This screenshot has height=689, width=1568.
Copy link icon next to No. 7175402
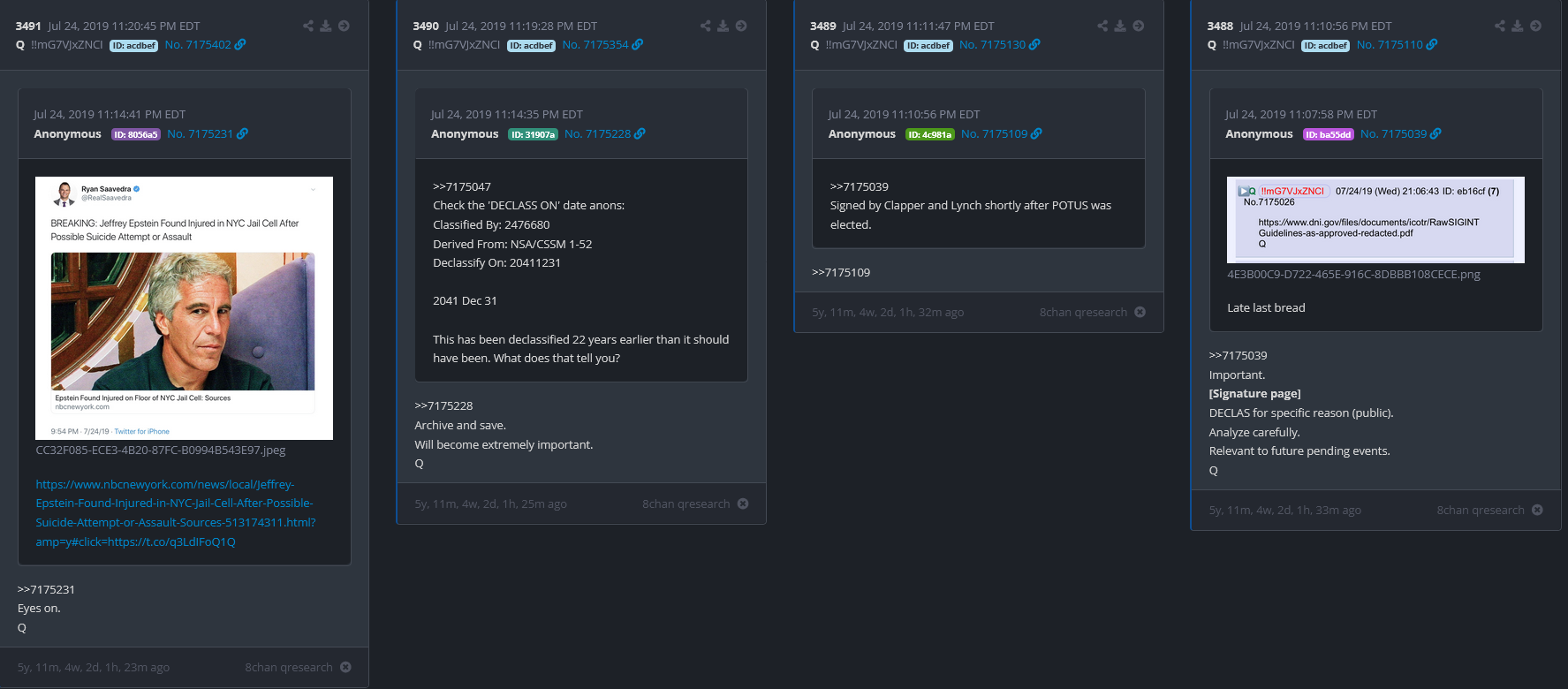click(x=240, y=44)
